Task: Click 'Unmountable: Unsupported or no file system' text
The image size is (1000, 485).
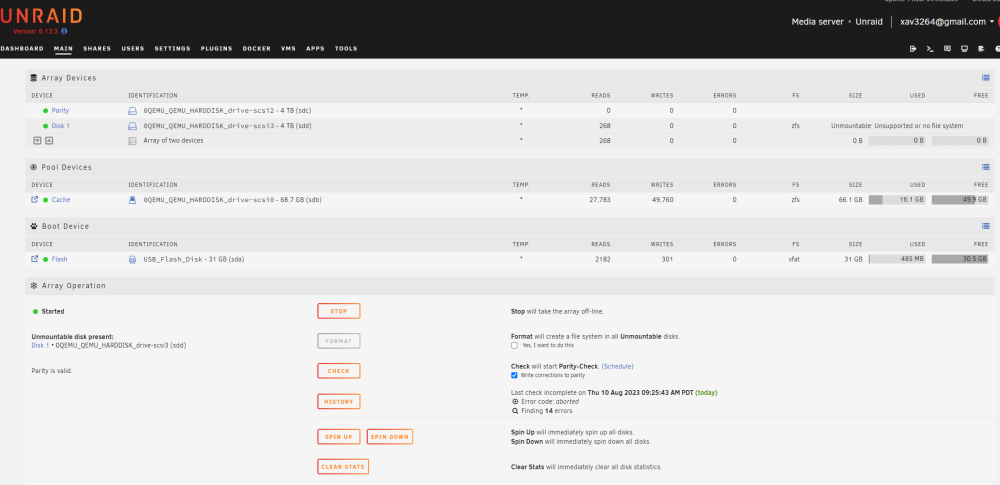Action: [x=897, y=126]
